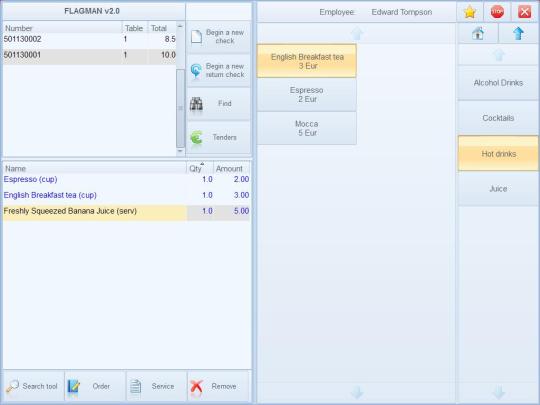Click the Edward Tompson employee name
Screen dimensions: 540x405
click(x=402, y=12)
